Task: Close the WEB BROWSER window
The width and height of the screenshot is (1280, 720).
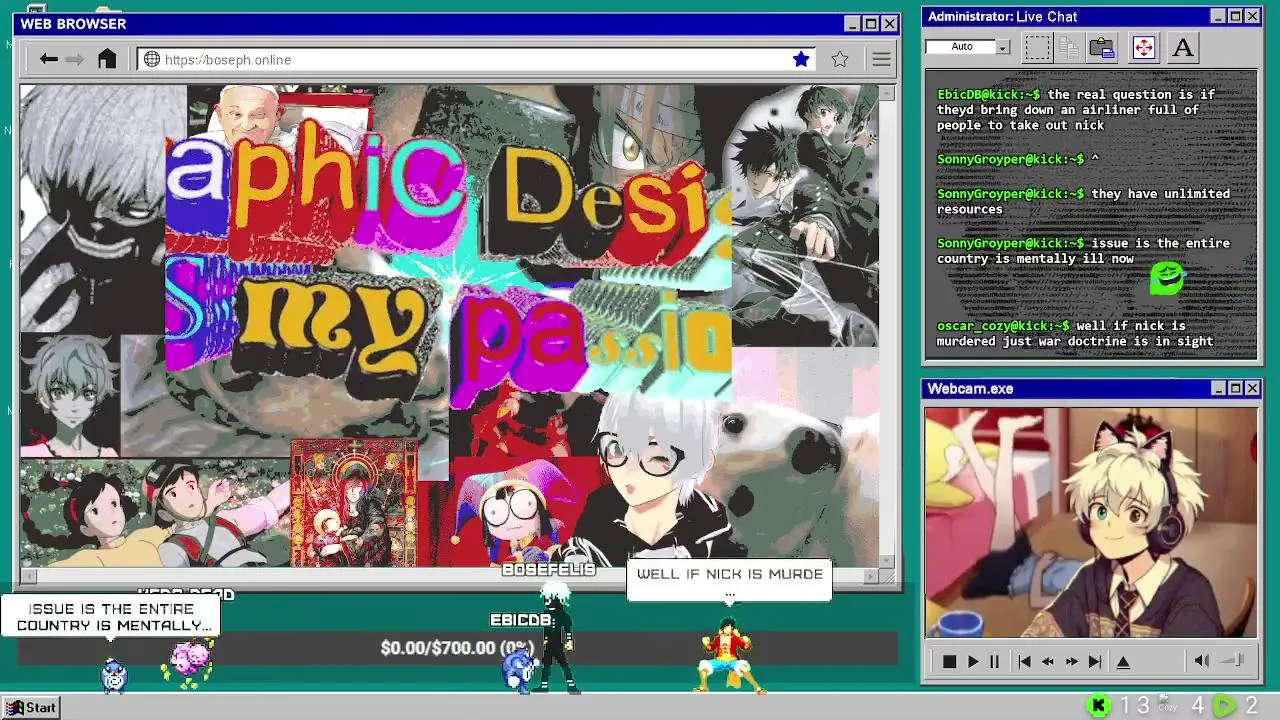Action: tap(889, 24)
